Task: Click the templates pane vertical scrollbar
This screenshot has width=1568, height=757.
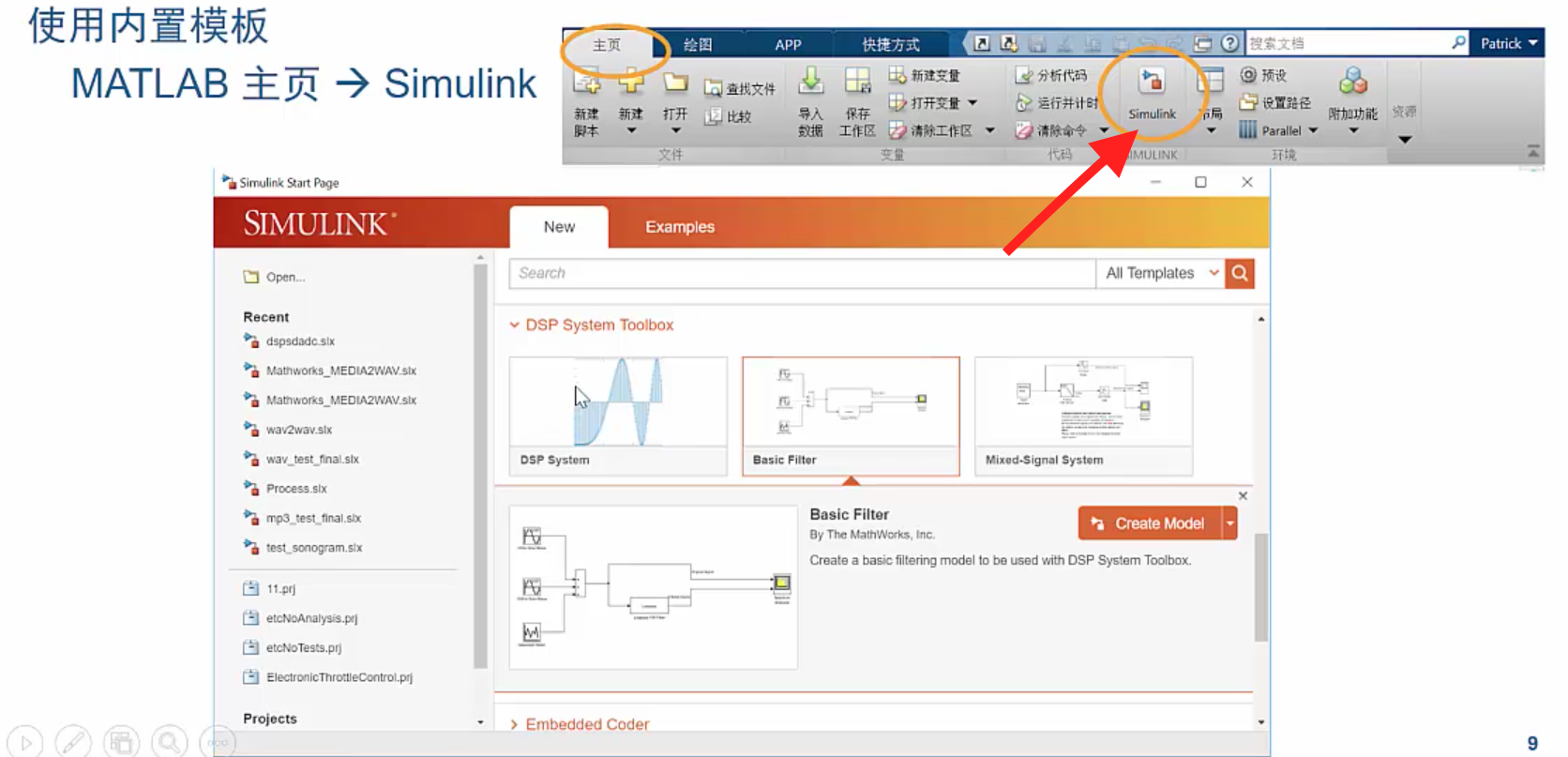Action: coord(1261,587)
